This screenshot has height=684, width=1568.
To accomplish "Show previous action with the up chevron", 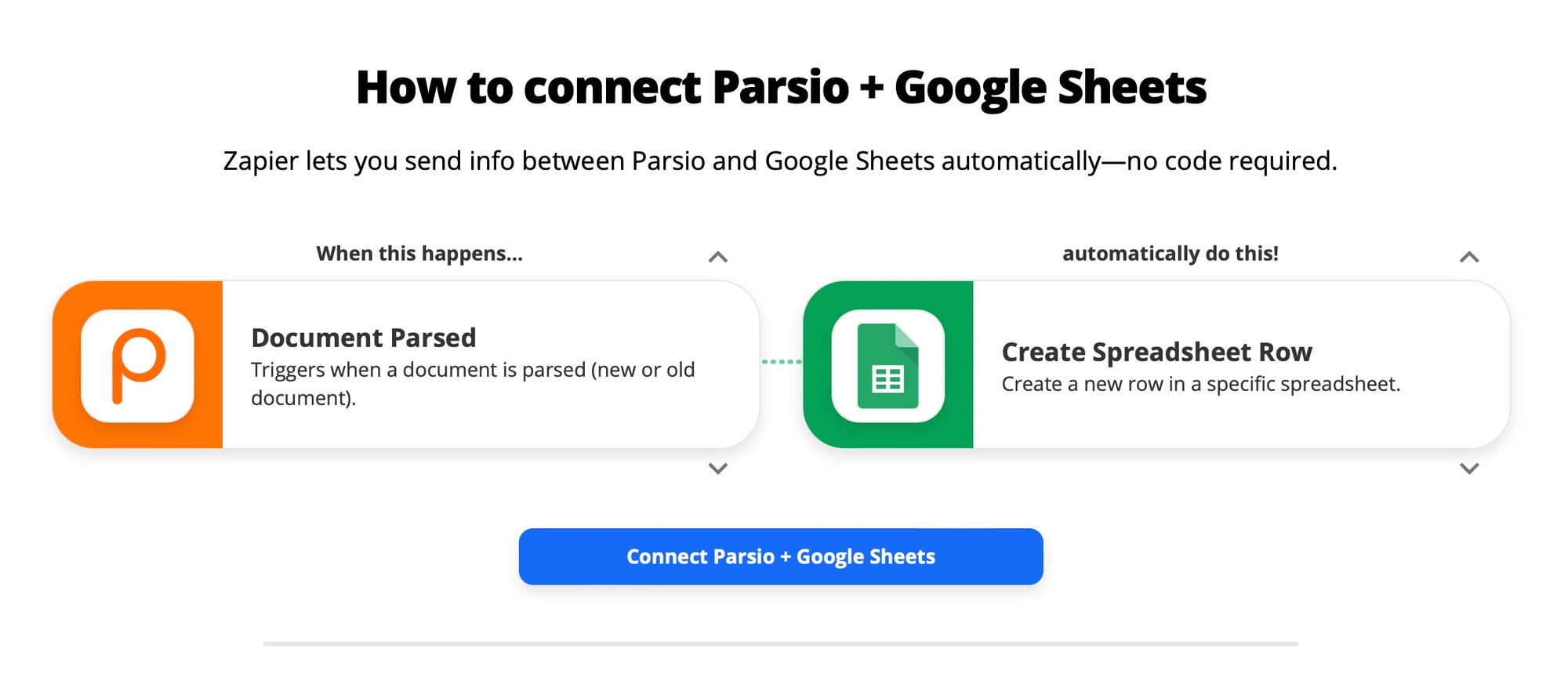I will coord(1468,257).
